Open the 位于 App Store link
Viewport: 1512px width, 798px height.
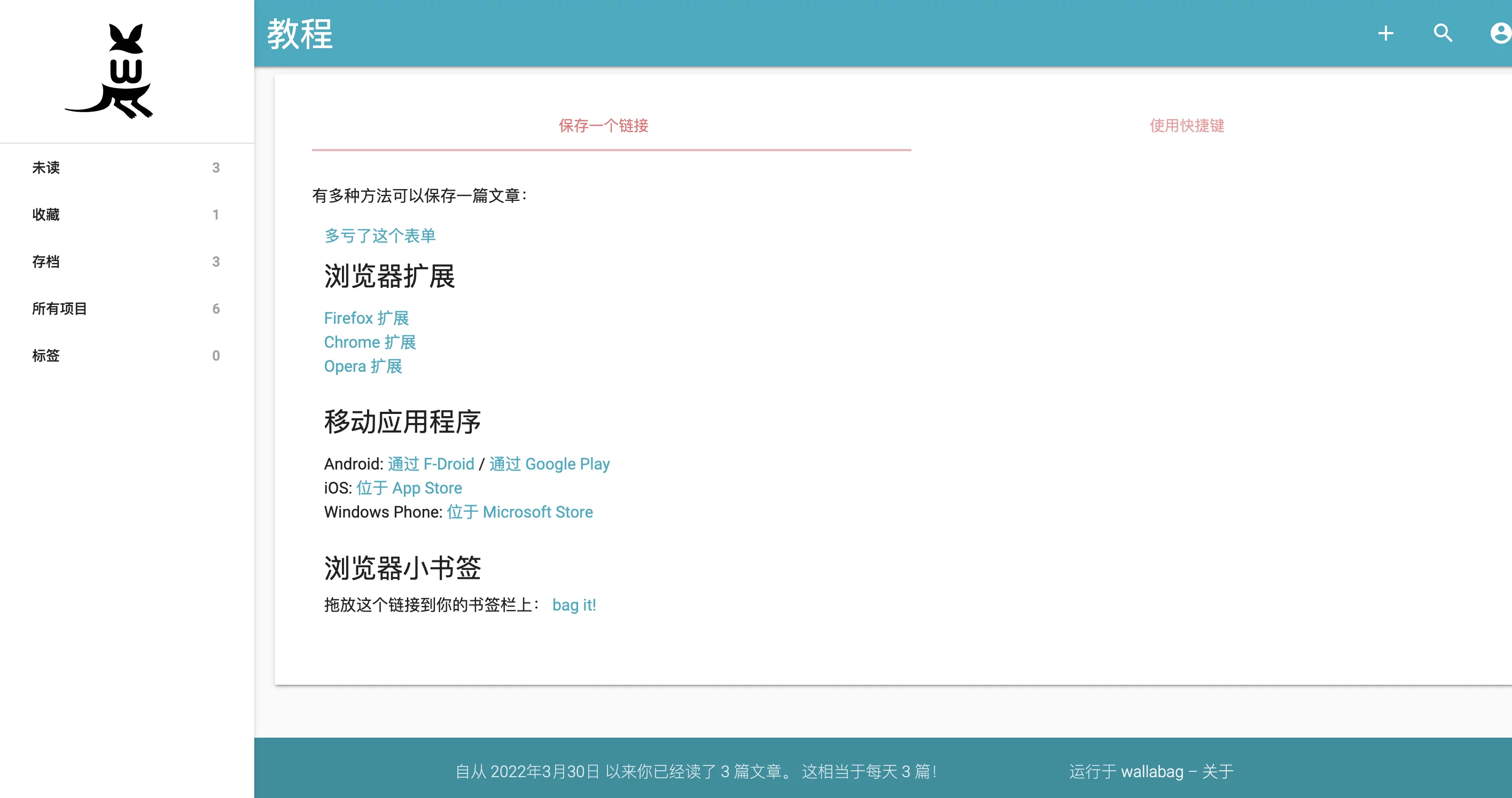[x=409, y=488]
